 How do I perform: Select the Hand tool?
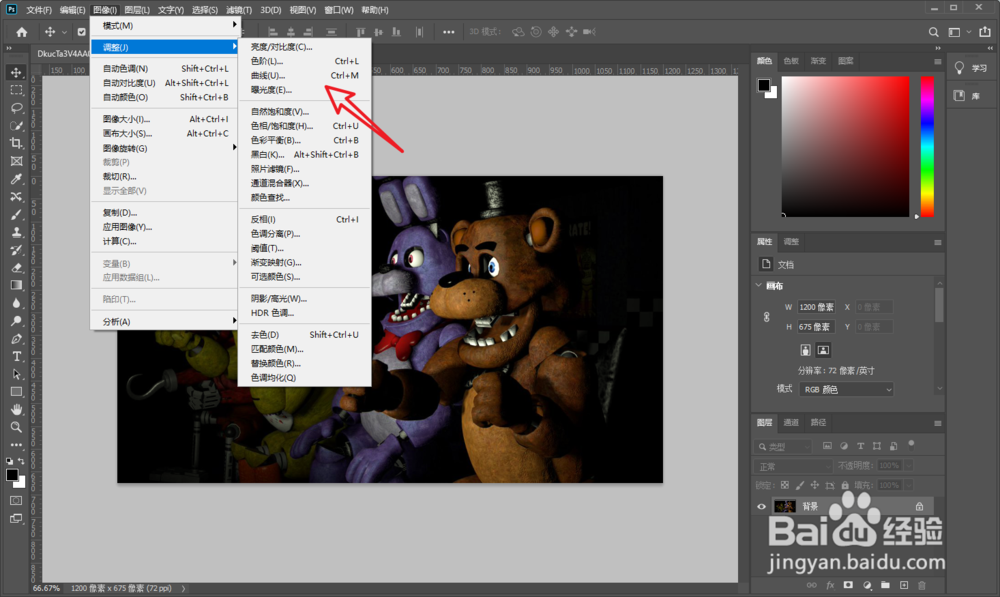pyautogui.click(x=17, y=409)
